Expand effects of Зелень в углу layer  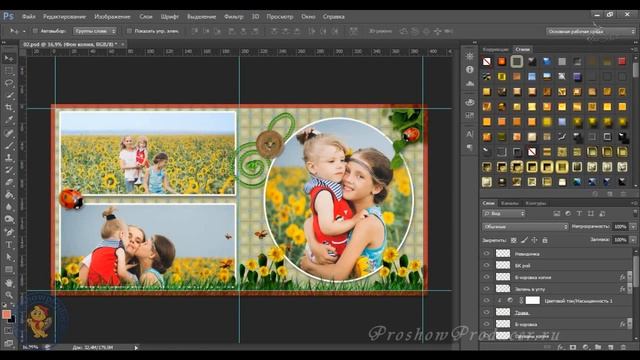pos(629,289)
